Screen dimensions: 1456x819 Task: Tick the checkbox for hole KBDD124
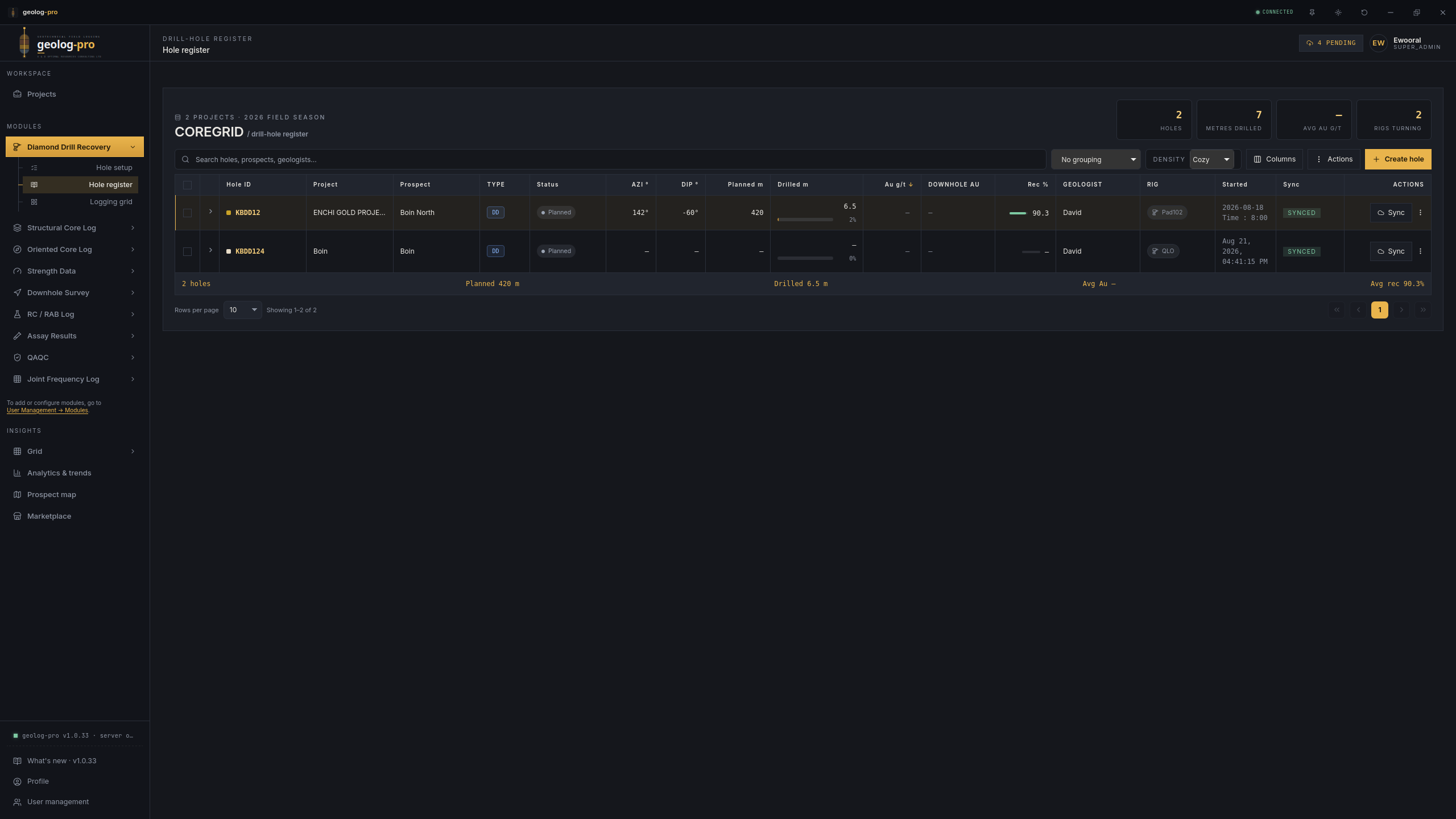pos(187,251)
